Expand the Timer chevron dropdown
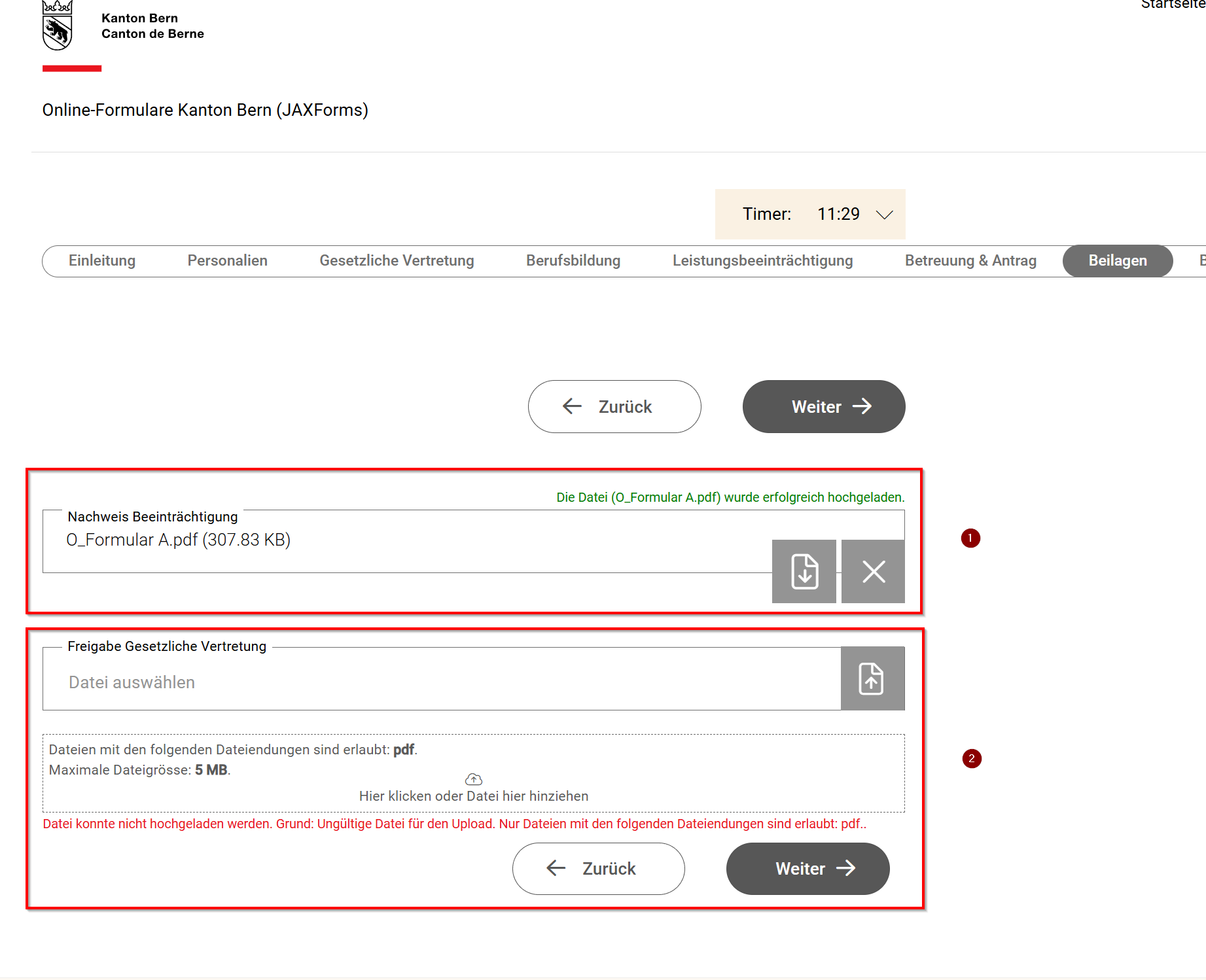This screenshot has width=1206, height=980. pos(884,215)
